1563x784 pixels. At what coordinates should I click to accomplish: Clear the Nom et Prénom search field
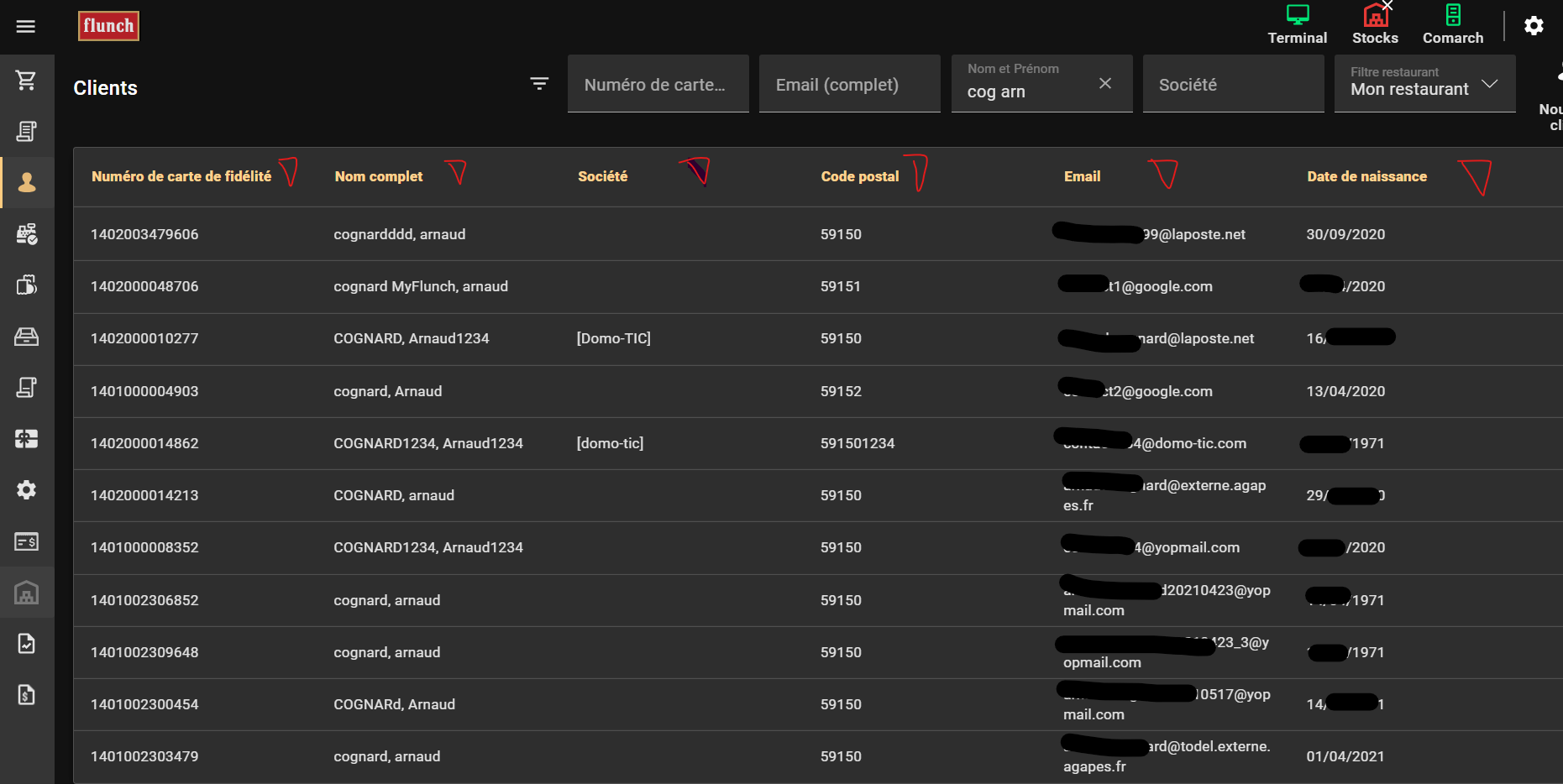point(1105,83)
